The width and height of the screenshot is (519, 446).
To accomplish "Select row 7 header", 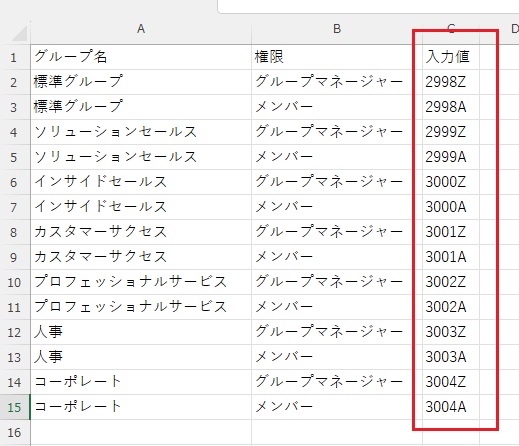I will point(14,207).
